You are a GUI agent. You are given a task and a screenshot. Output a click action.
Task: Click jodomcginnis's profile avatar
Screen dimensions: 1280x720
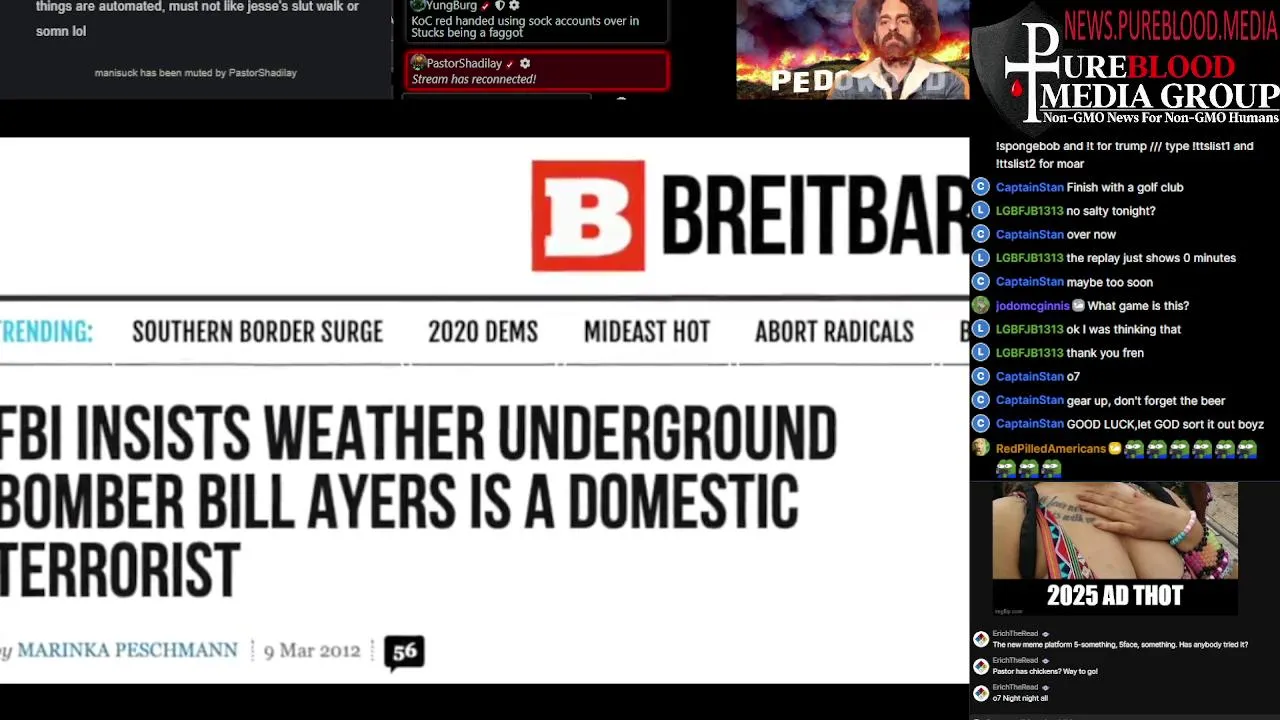980,306
